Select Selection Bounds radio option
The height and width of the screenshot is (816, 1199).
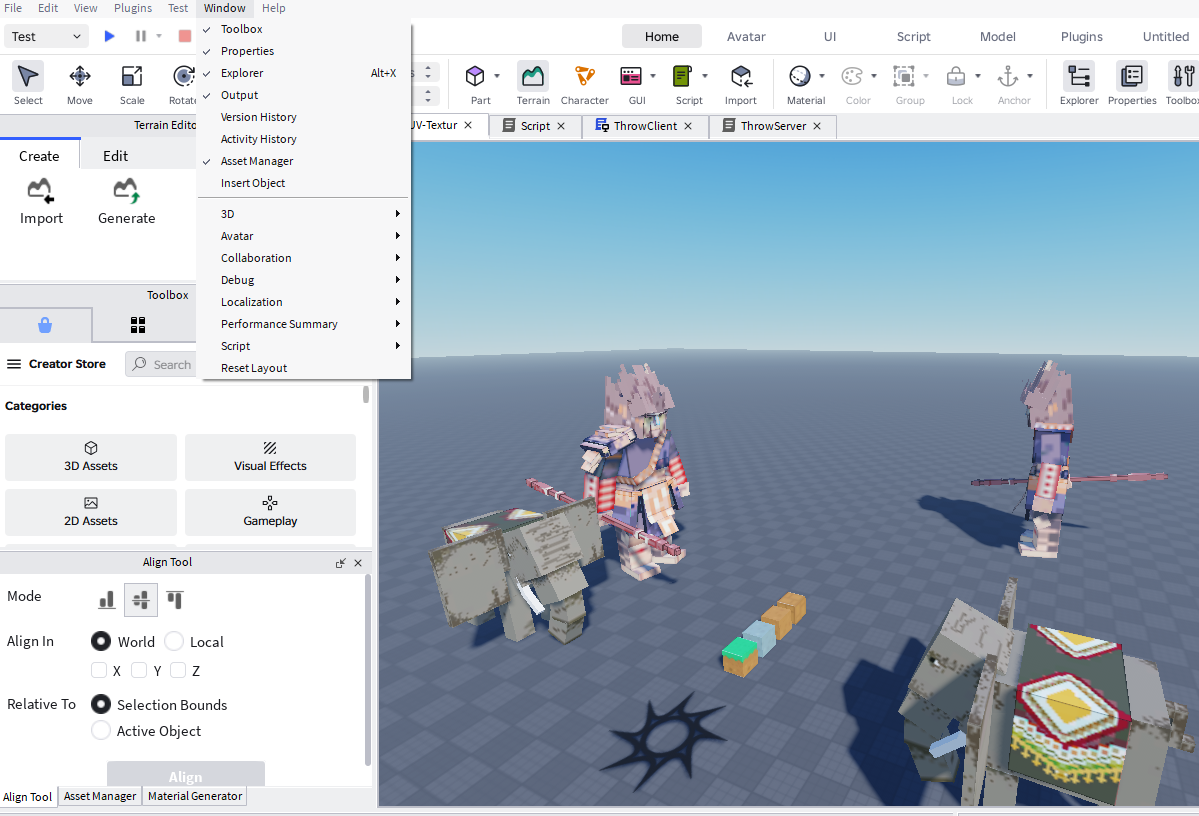(x=100, y=704)
